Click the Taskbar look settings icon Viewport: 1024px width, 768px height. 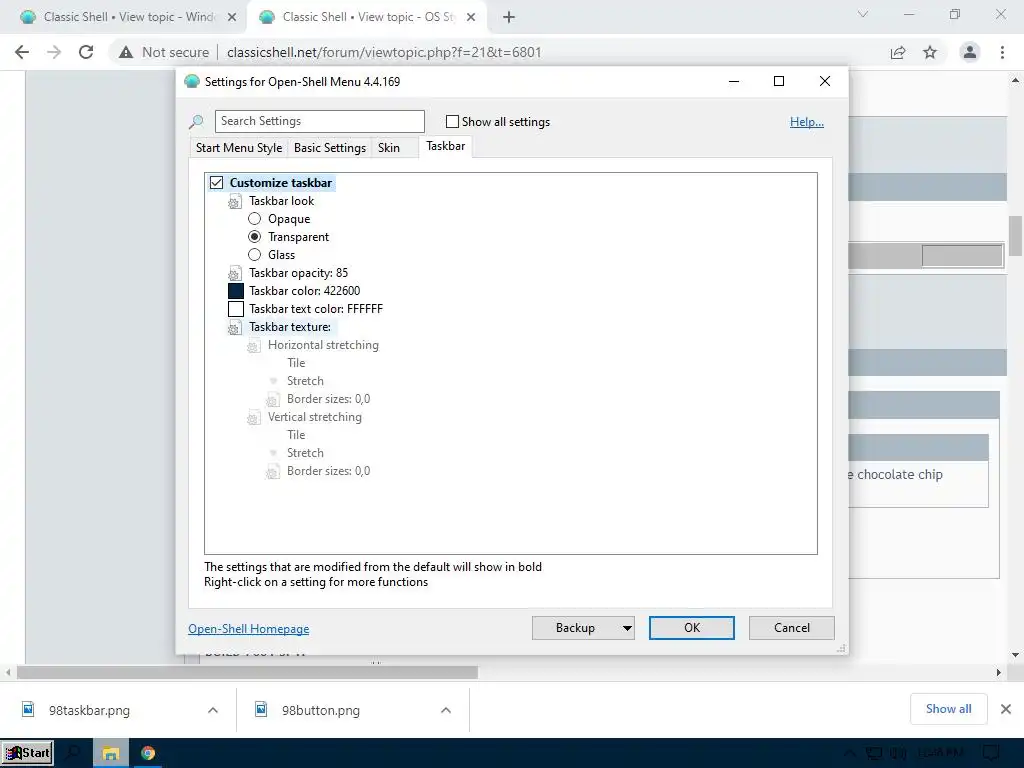point(234,202)
